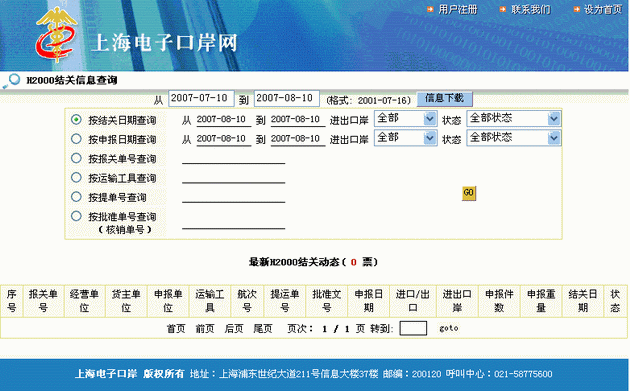Click the 批准文号 column header
This screenshot has width=630, height=391.
pos(327,301)
